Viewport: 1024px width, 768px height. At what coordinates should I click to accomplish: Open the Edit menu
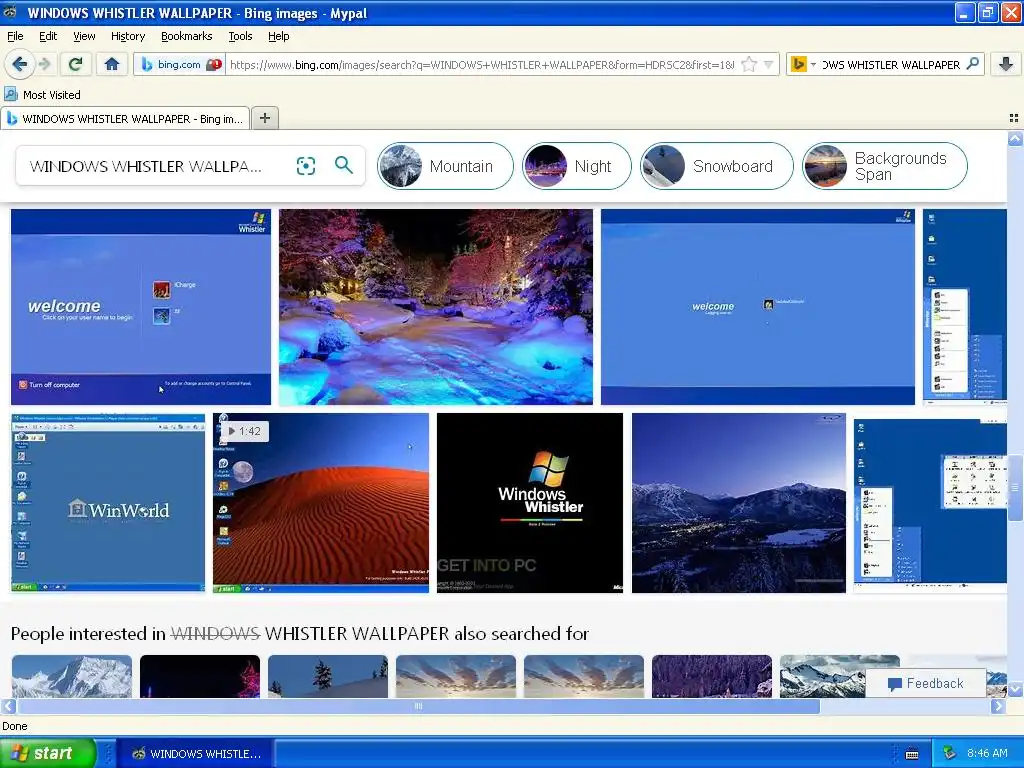coord(48,36)
